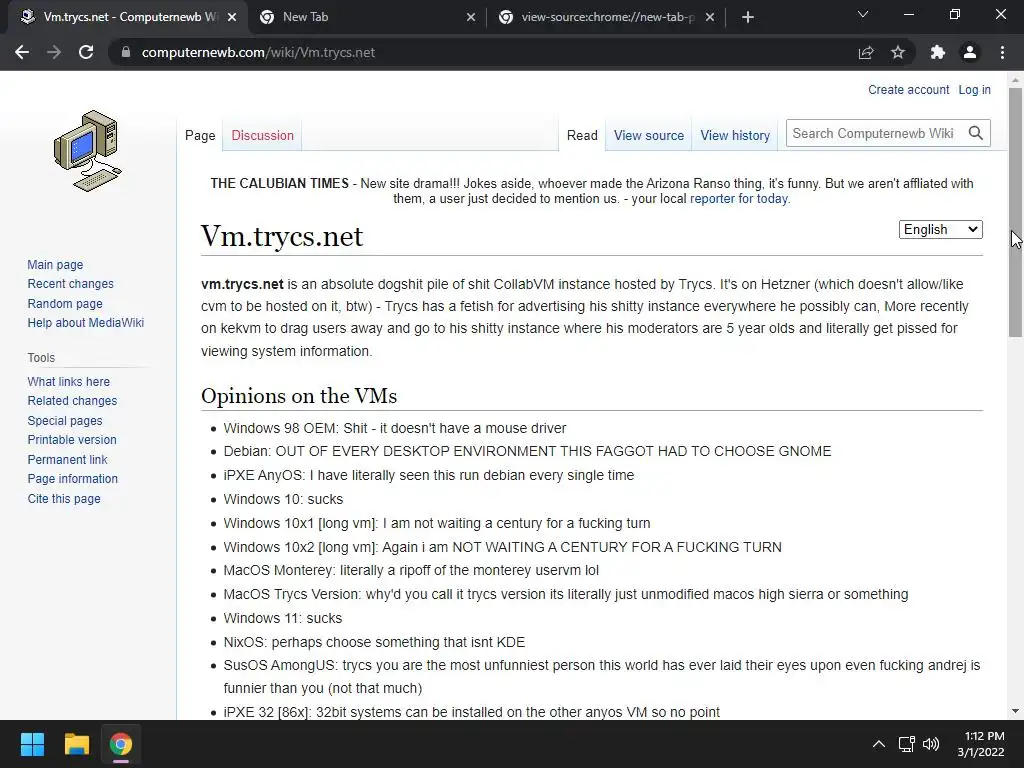The width and height of the screenshot is (1024, 768).
Task: Open Related changes link
Action: (x=72, y=400)
